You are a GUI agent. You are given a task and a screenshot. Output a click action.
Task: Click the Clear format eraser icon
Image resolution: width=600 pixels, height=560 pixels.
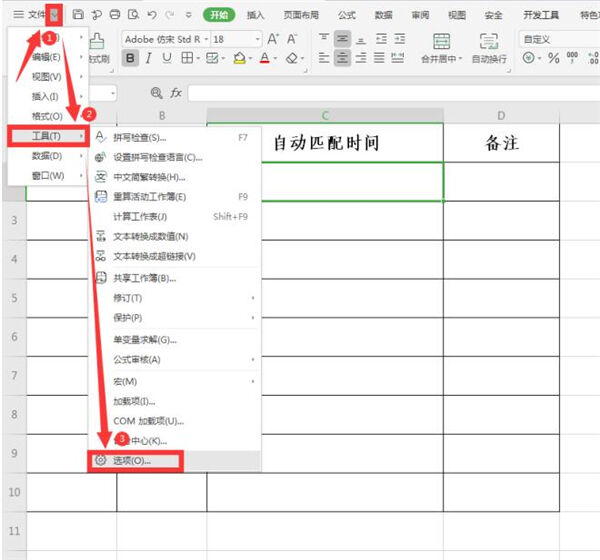(292, 58)
